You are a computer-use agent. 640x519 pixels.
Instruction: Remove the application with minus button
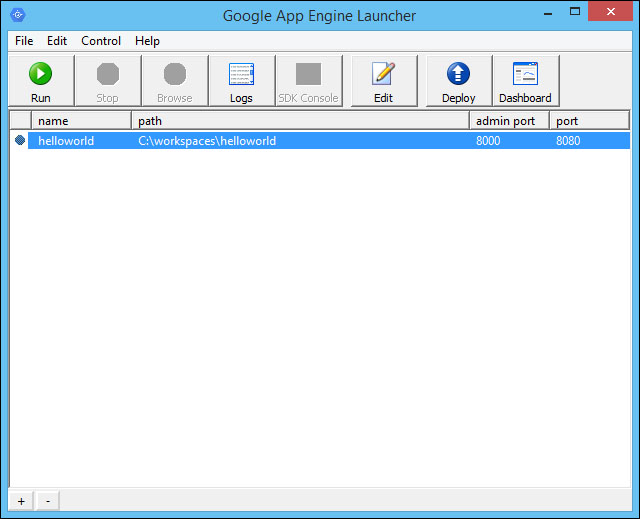point(48,501)
